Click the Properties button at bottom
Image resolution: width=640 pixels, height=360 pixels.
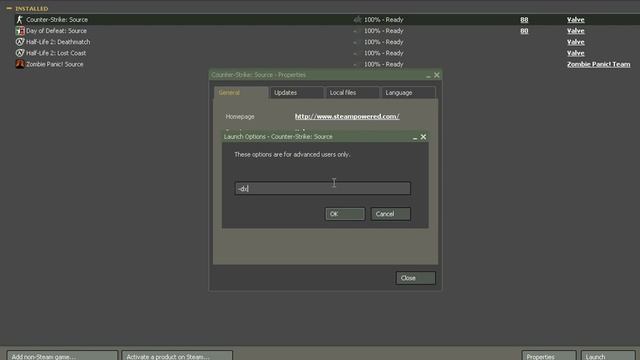pyautogui.click(x=549, y=356)
